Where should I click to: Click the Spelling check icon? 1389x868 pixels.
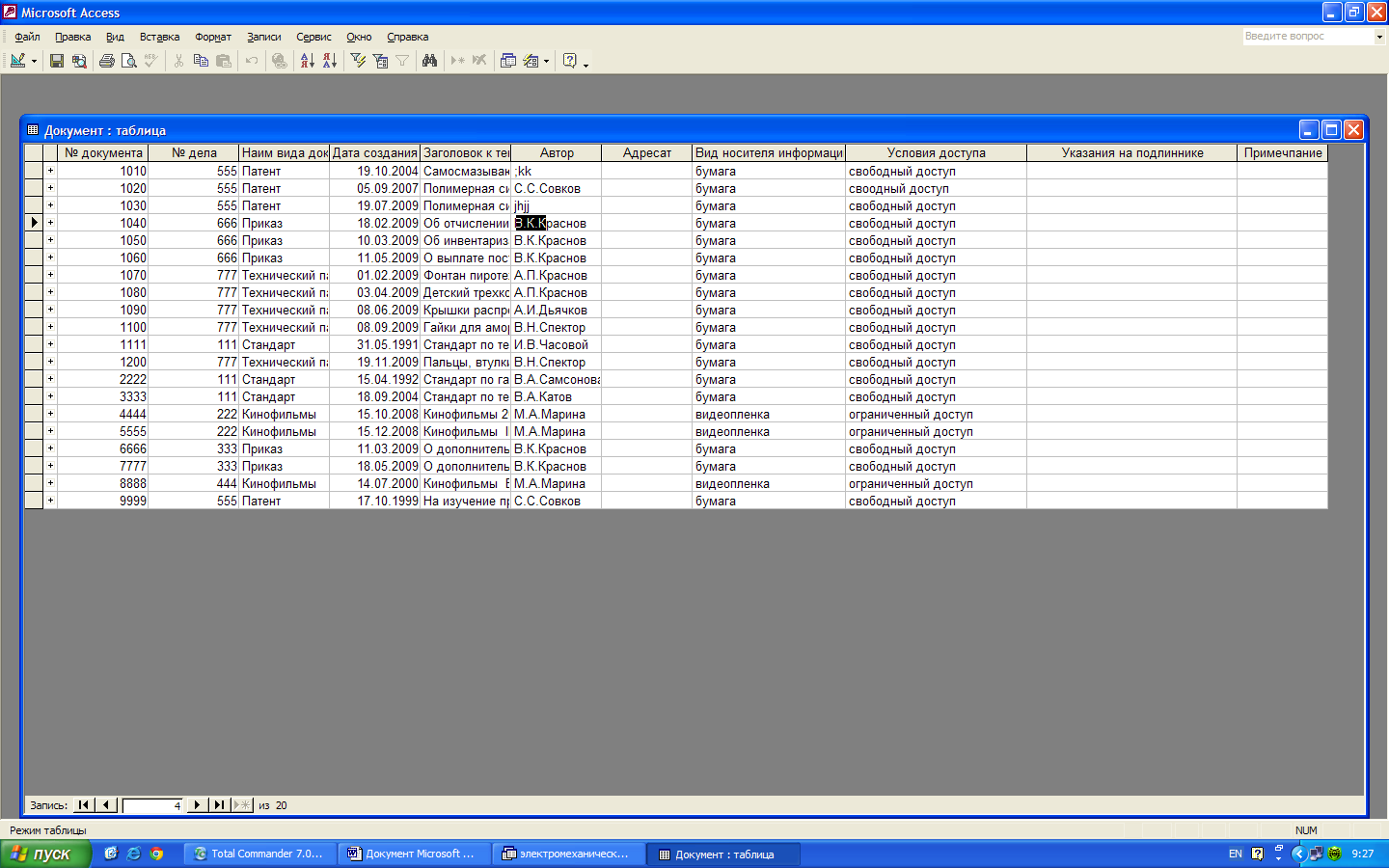(x=150, y=61)
